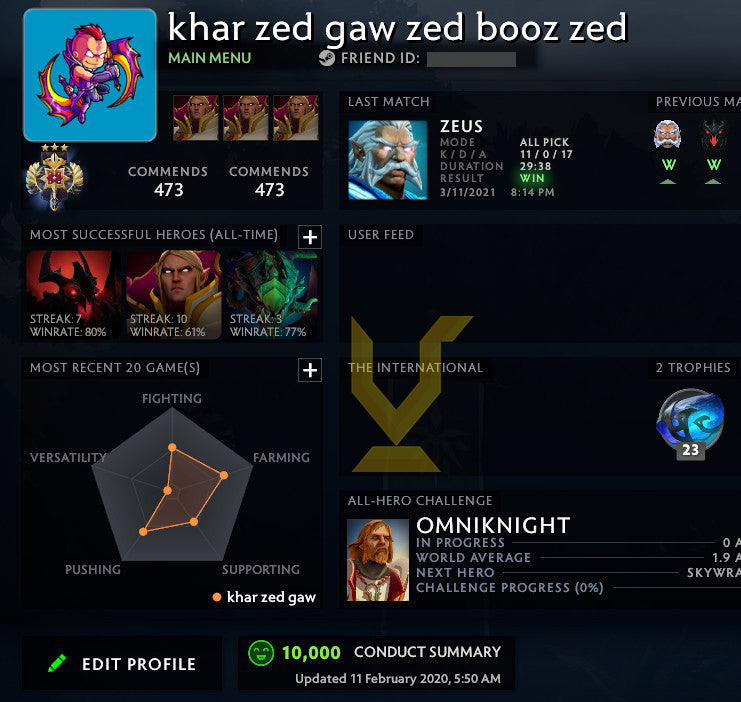Screen dimensions: 741x702
Task: Select the blue trophy with level 23
Action: pos(690,424)
